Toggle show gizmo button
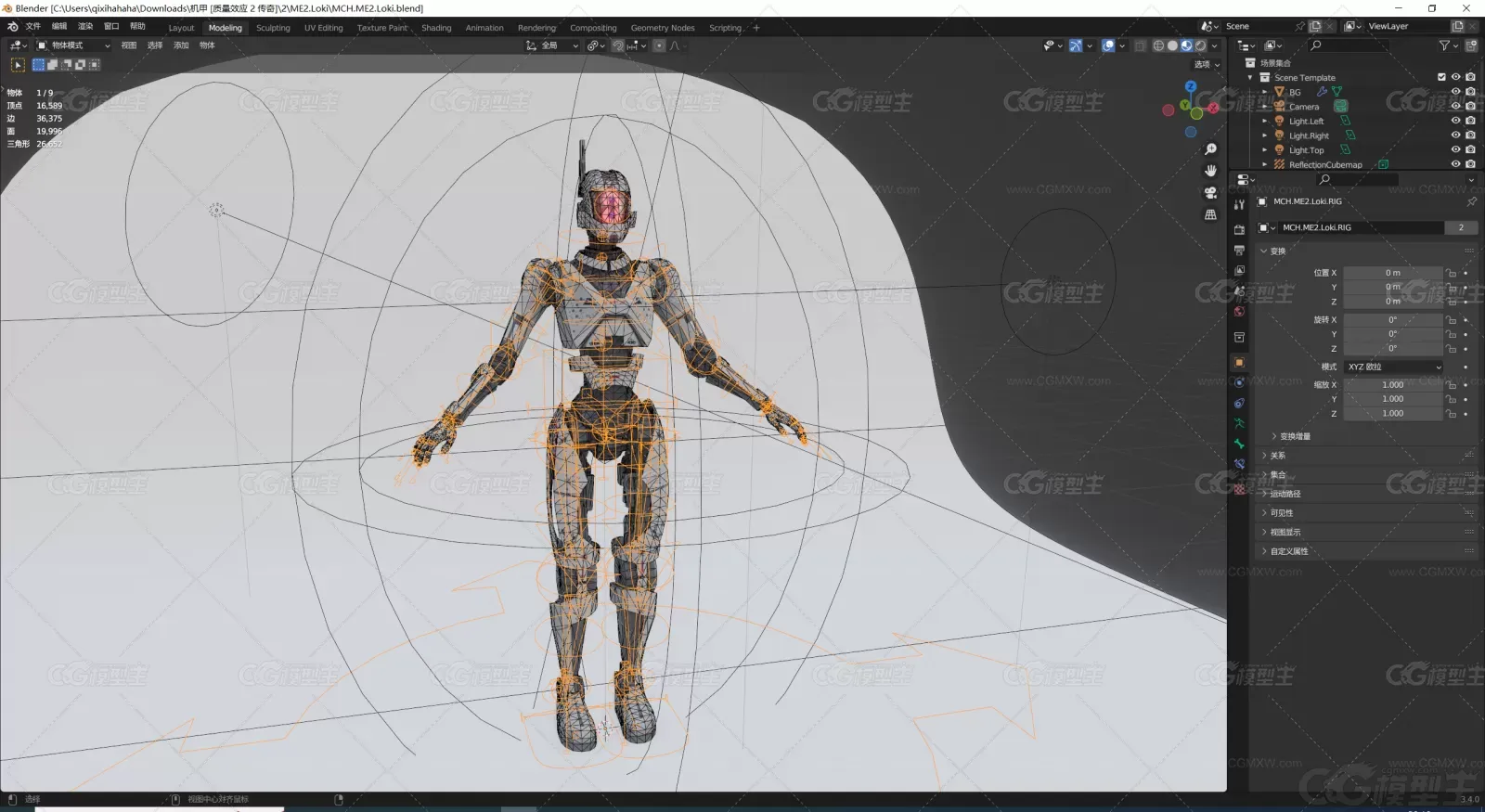 click(x=1075, y=45)
